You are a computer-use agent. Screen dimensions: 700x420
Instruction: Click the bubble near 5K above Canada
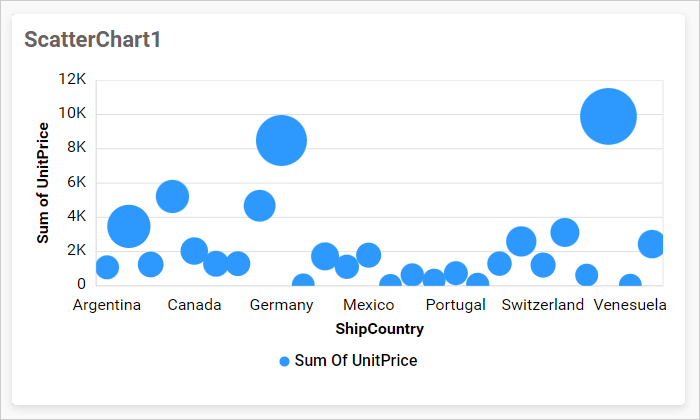point(172,196)
